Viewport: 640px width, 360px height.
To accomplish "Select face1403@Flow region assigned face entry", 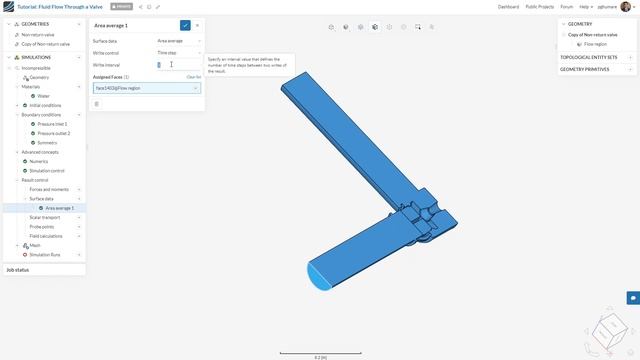I will point(147,88).
